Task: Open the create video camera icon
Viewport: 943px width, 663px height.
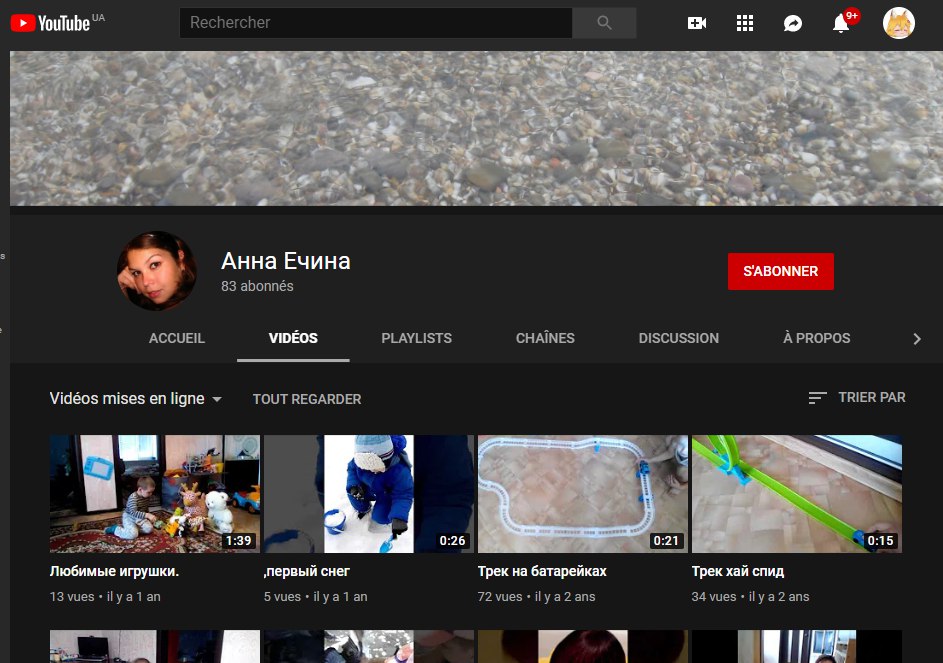Action: coord(696,23)
